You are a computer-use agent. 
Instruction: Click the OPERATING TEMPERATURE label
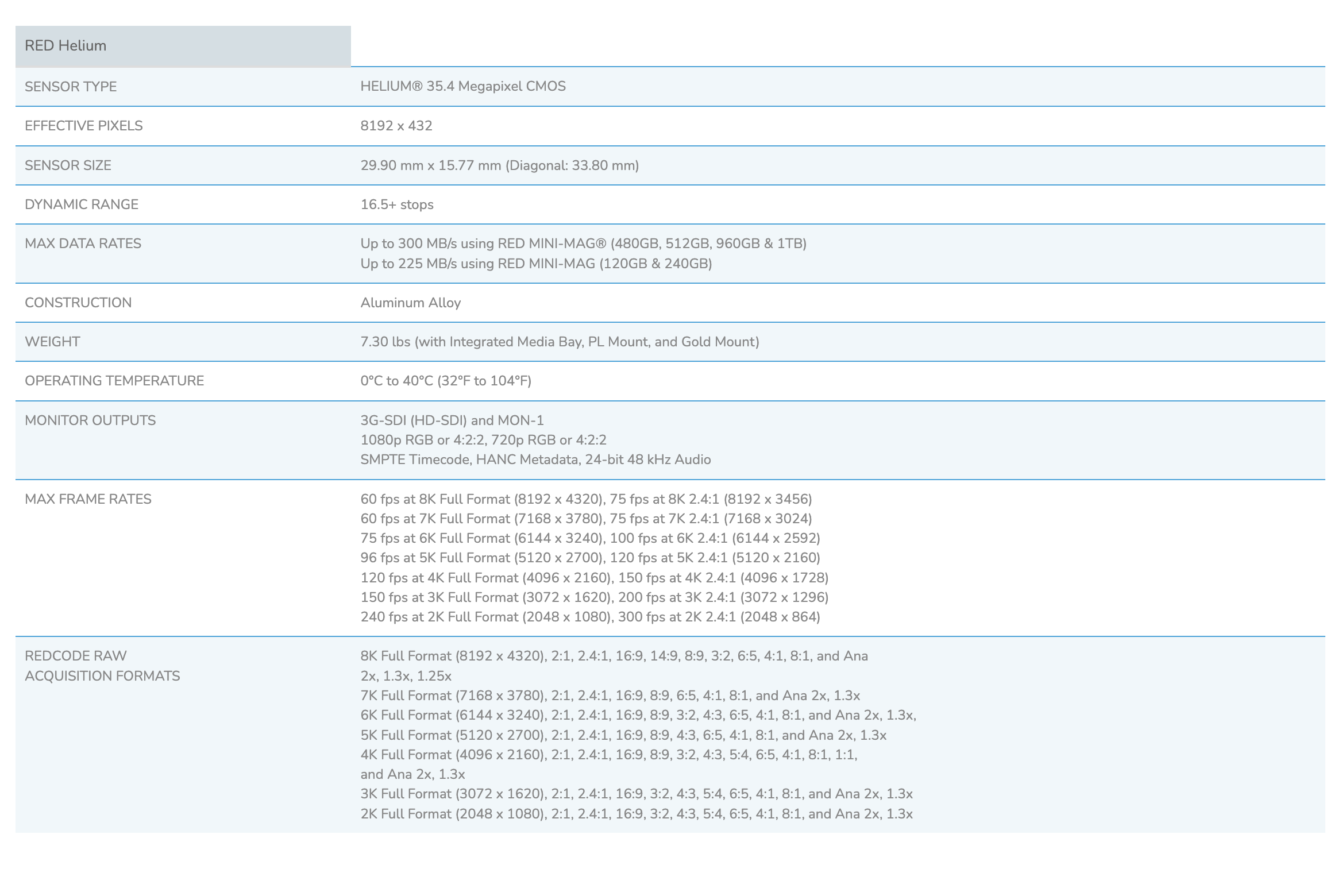(114, 381)
